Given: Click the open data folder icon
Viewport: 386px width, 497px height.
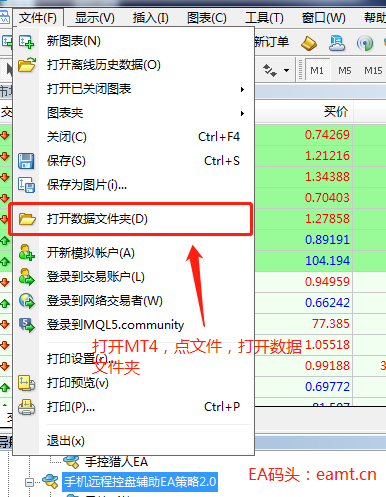Looking at the screenshot, I should (x=27, y=219).
